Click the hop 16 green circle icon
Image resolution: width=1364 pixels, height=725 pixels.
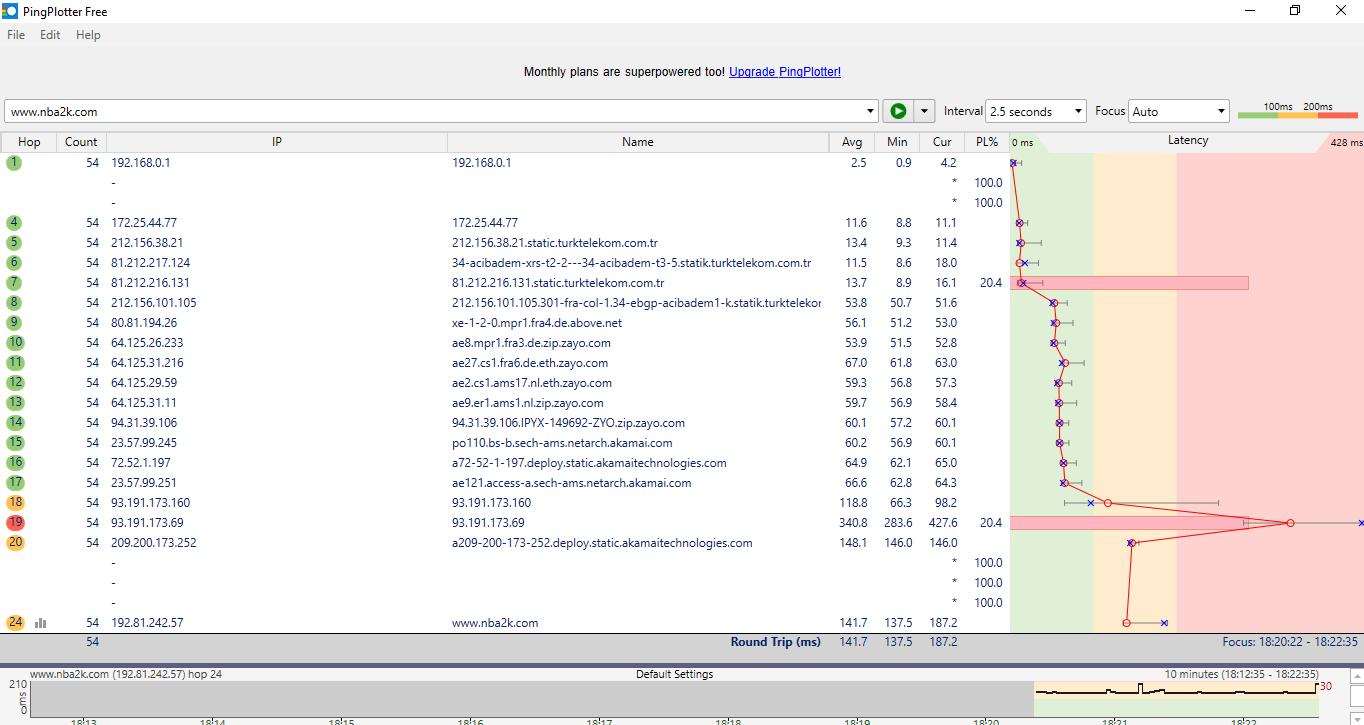pyautogui.click(x=14, y=462)
